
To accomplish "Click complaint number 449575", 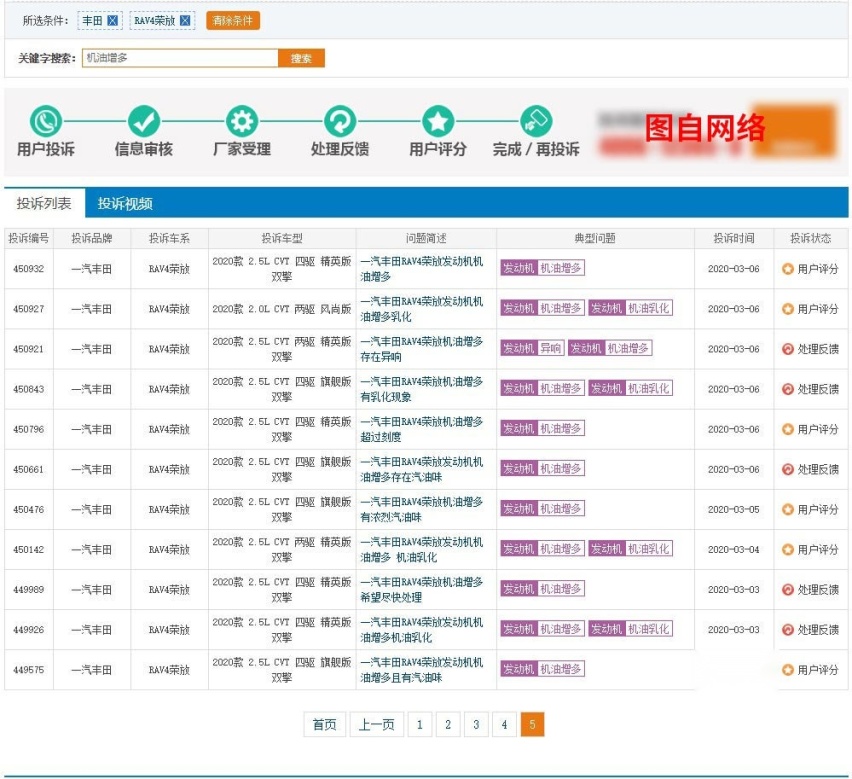I will point(29,670).
